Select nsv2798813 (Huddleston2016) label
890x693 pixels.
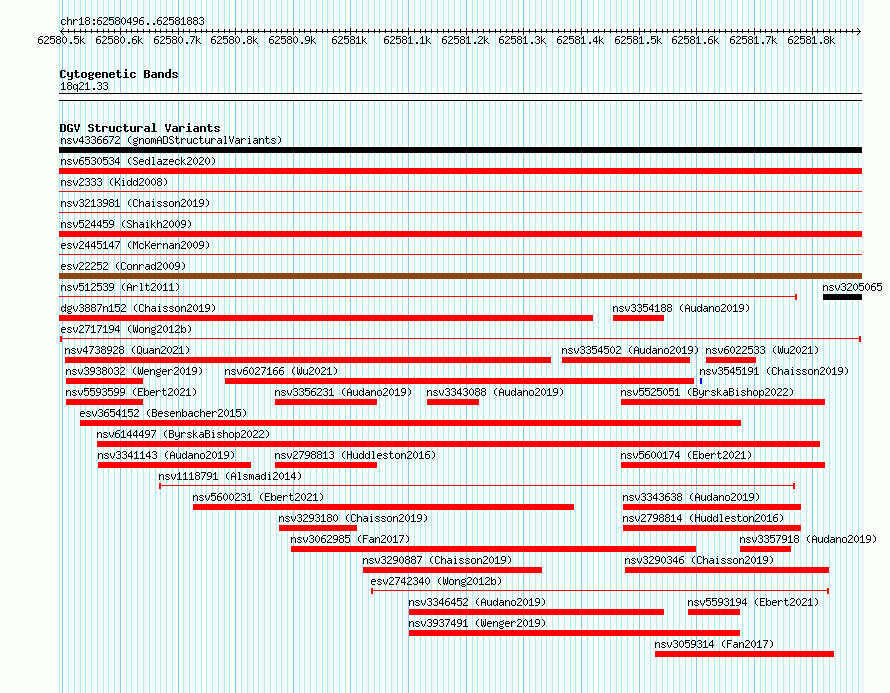[x=355, y=455]
